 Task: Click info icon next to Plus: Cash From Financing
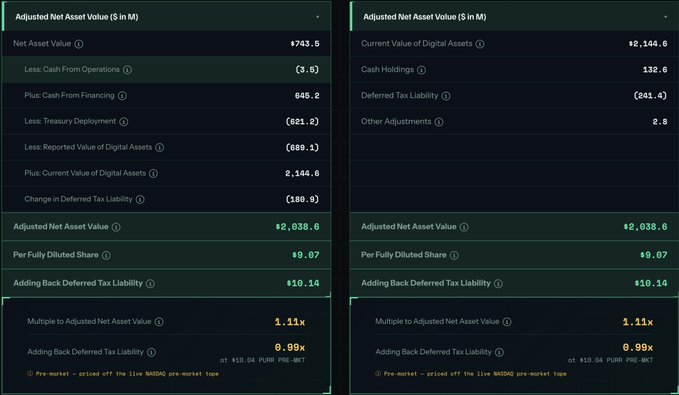tap(123, 96)
